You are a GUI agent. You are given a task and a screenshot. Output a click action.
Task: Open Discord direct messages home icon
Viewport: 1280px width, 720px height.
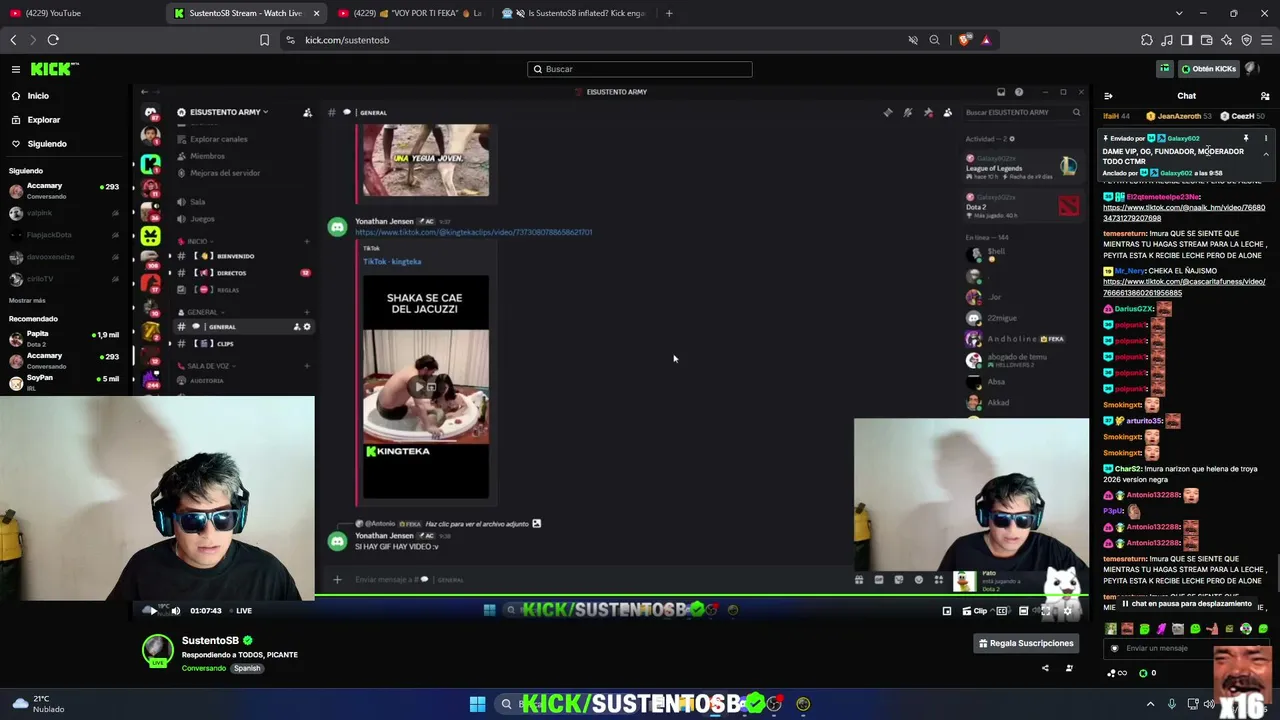point(150,112)
